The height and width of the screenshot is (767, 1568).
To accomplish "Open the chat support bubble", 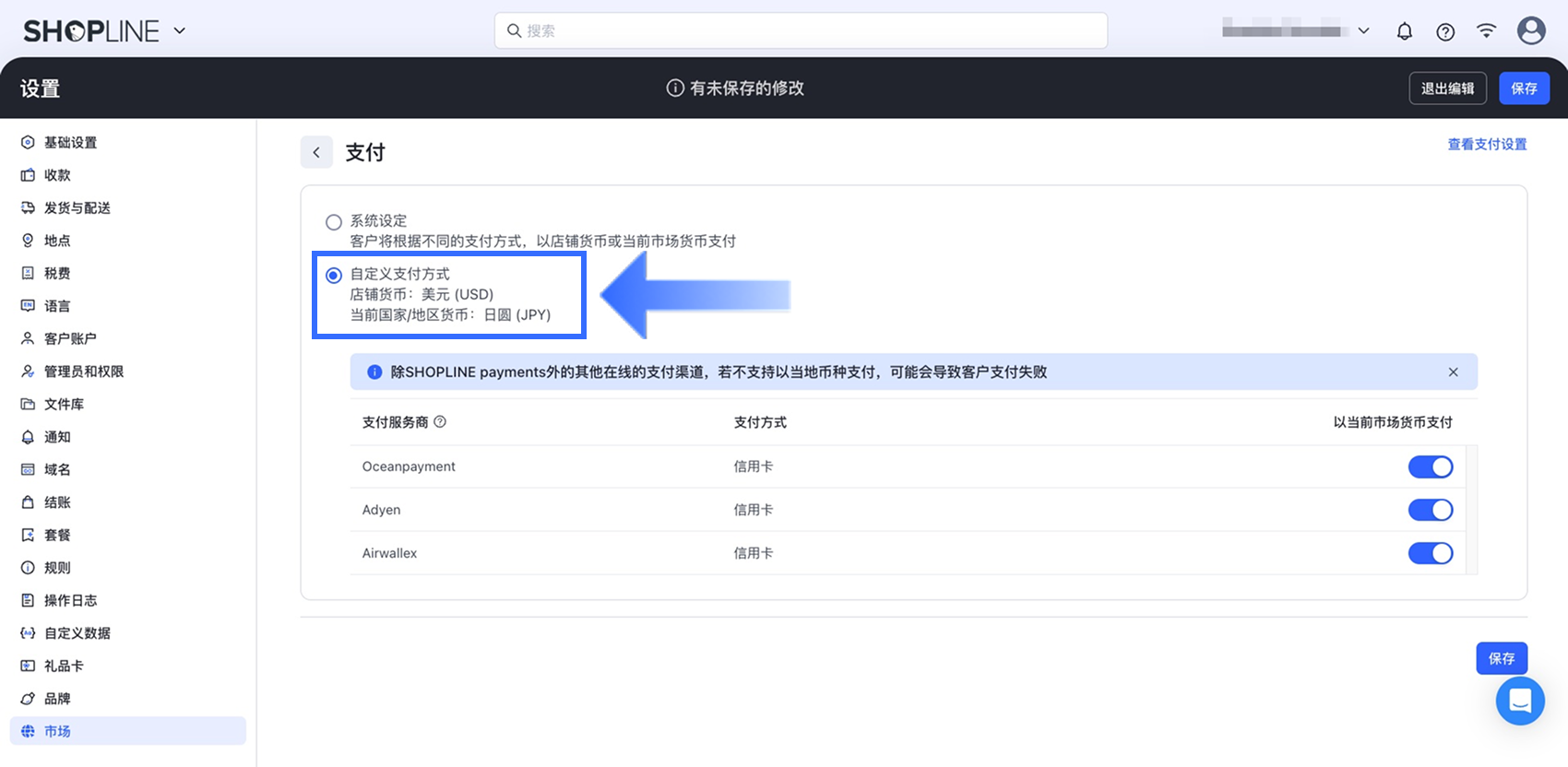I will pos(1520,701).
